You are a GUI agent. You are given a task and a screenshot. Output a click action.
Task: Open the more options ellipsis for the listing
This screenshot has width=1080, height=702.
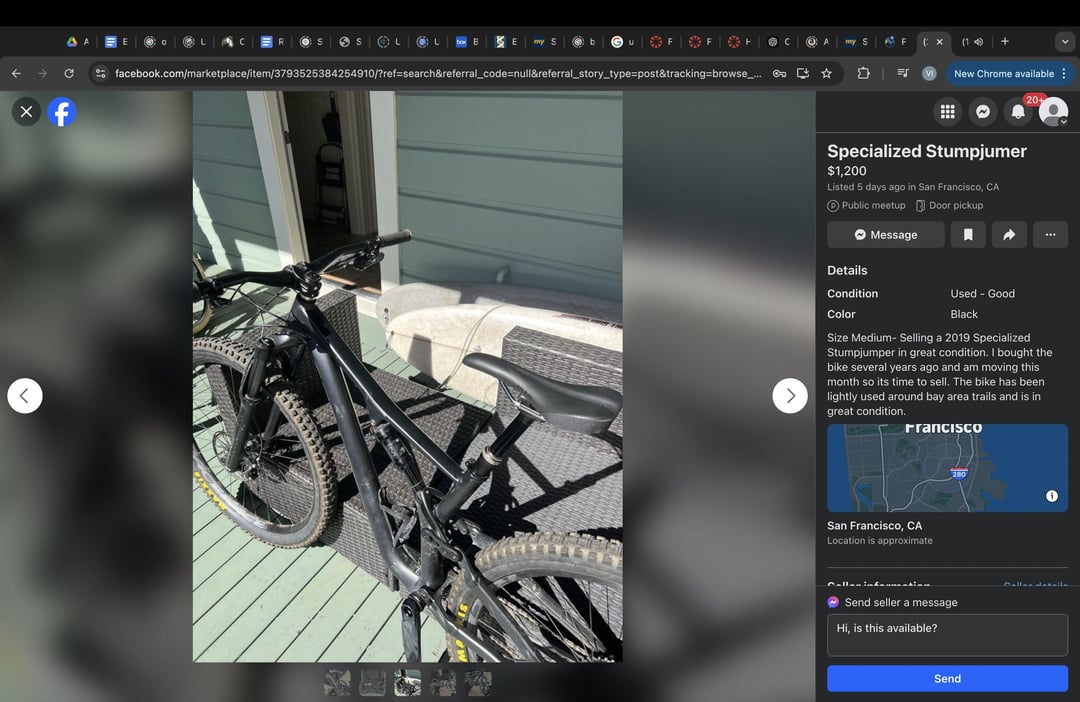[1050, 235]
